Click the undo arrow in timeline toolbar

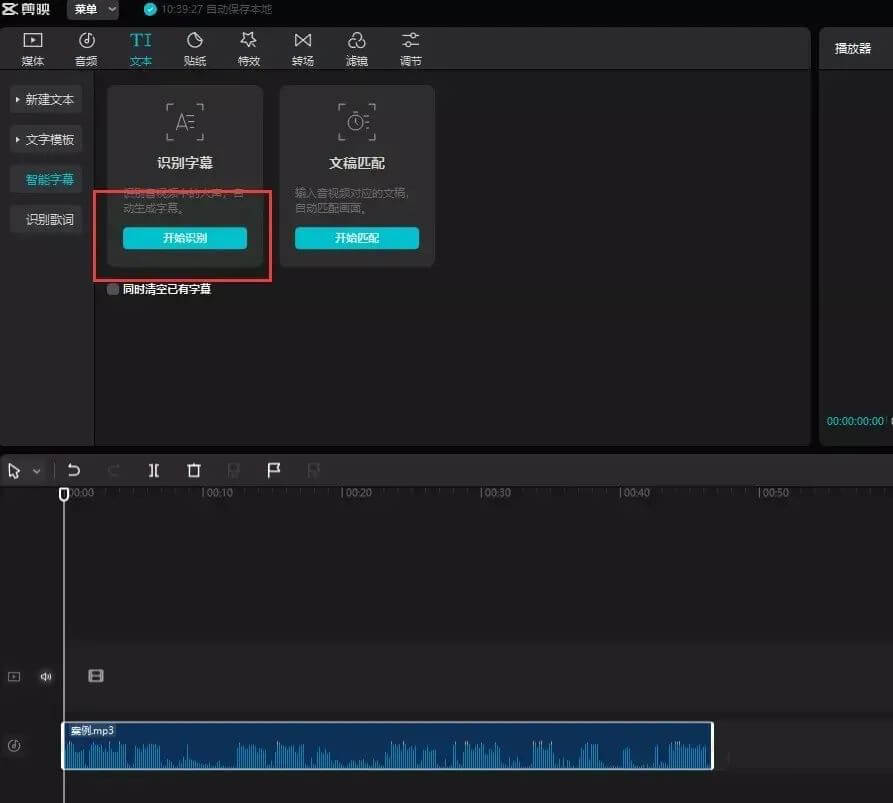point(74,470)
